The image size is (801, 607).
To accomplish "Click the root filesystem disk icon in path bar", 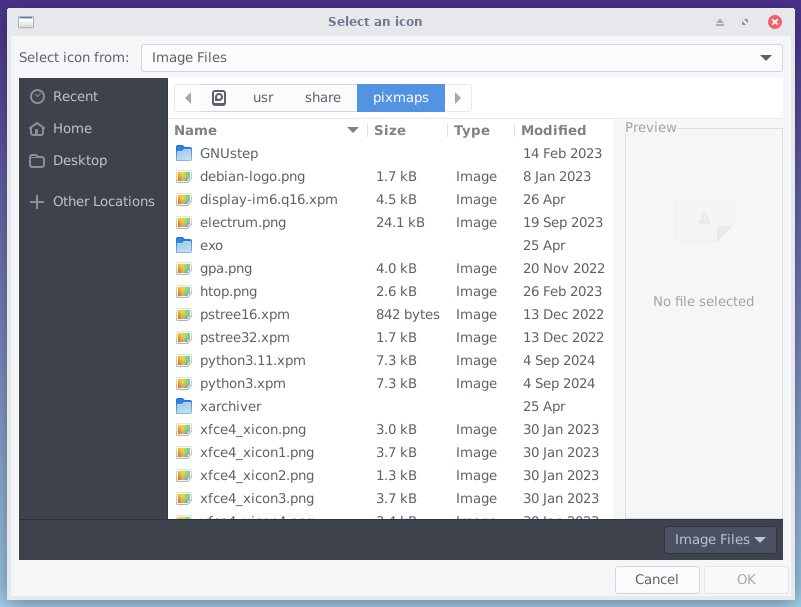I will (219, 98).
